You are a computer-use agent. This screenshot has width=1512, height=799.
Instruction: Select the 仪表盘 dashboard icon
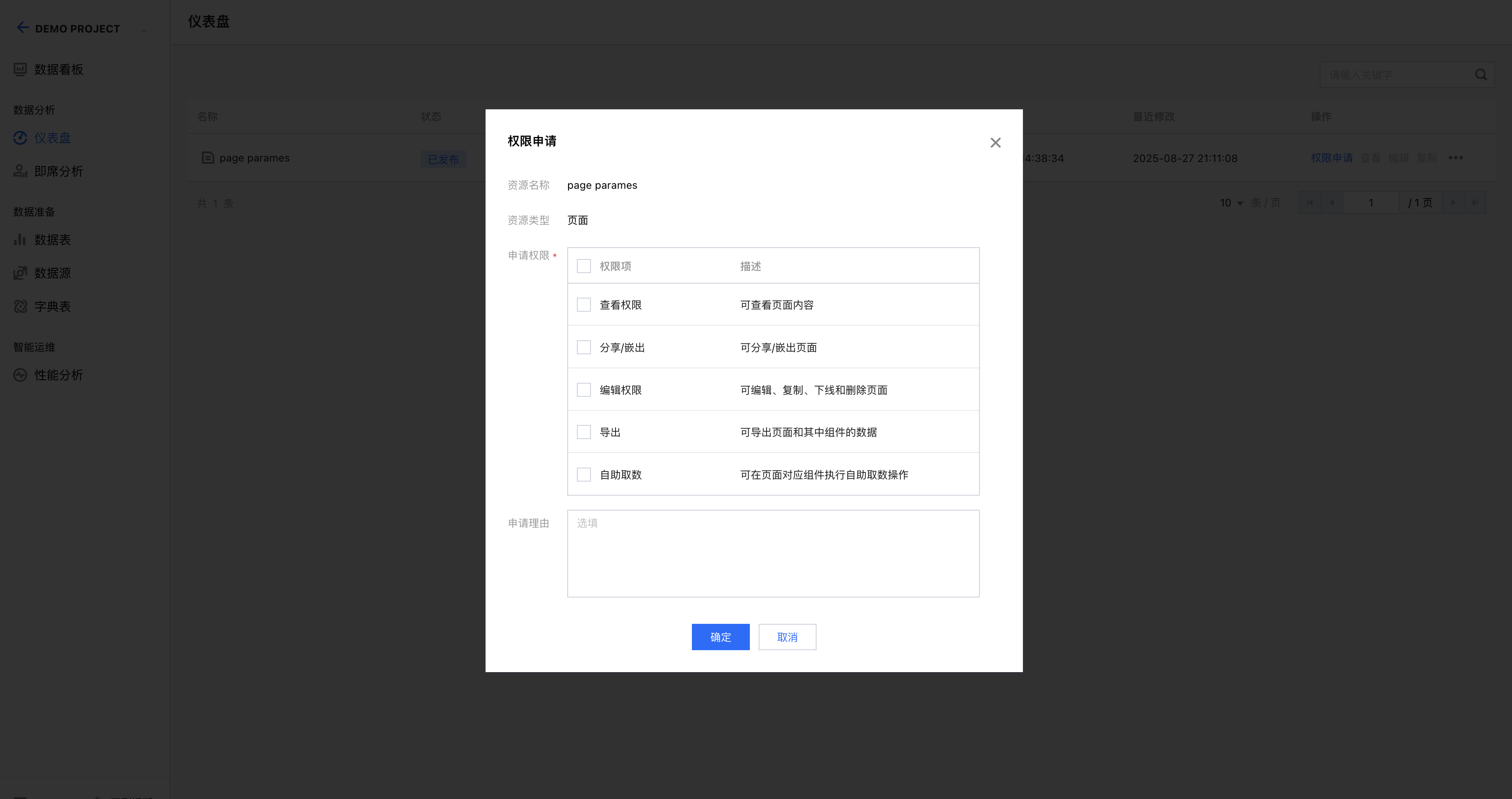(20, 138)
